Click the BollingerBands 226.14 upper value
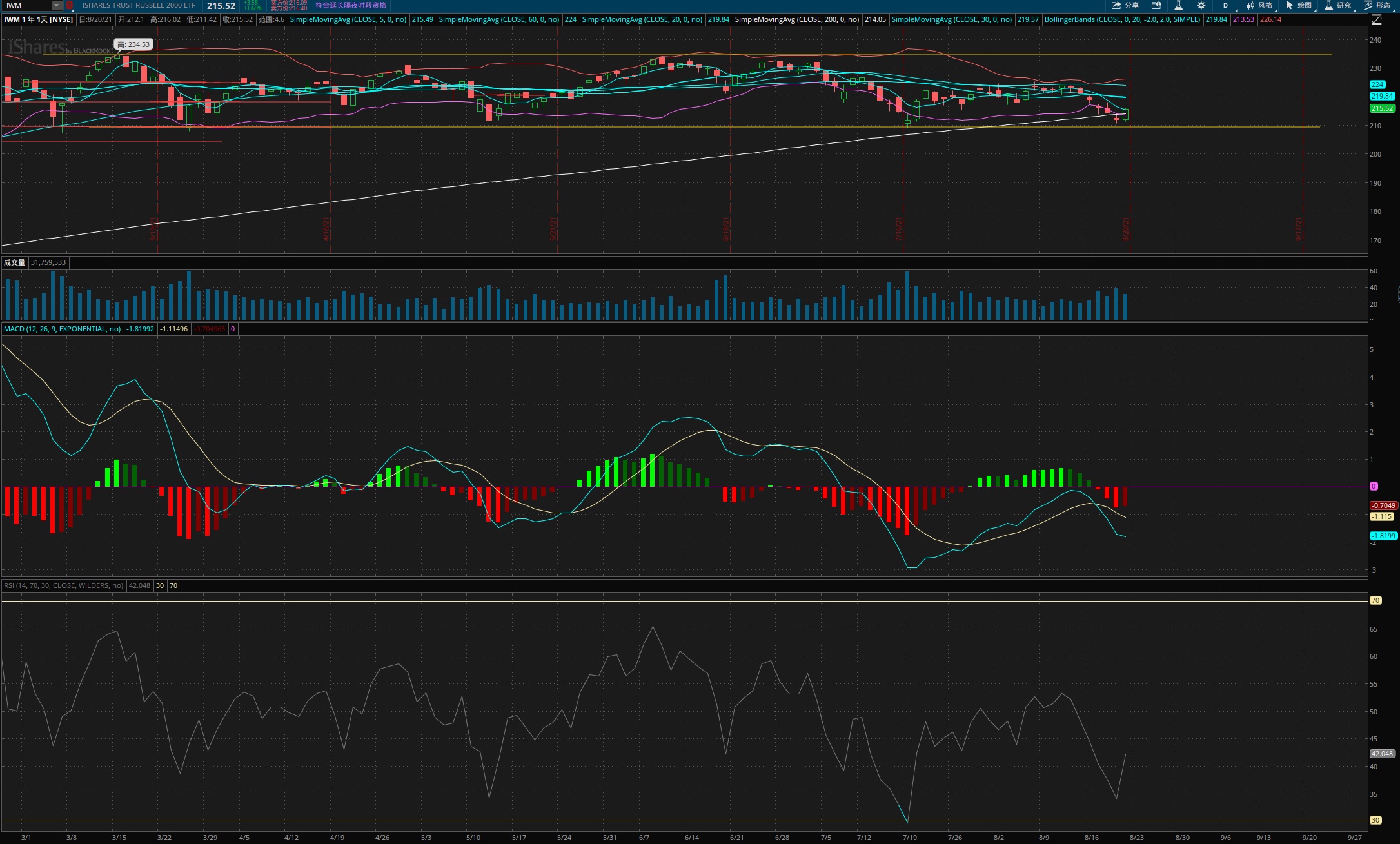1400x844 pixels. click(x=1270, y=19)
